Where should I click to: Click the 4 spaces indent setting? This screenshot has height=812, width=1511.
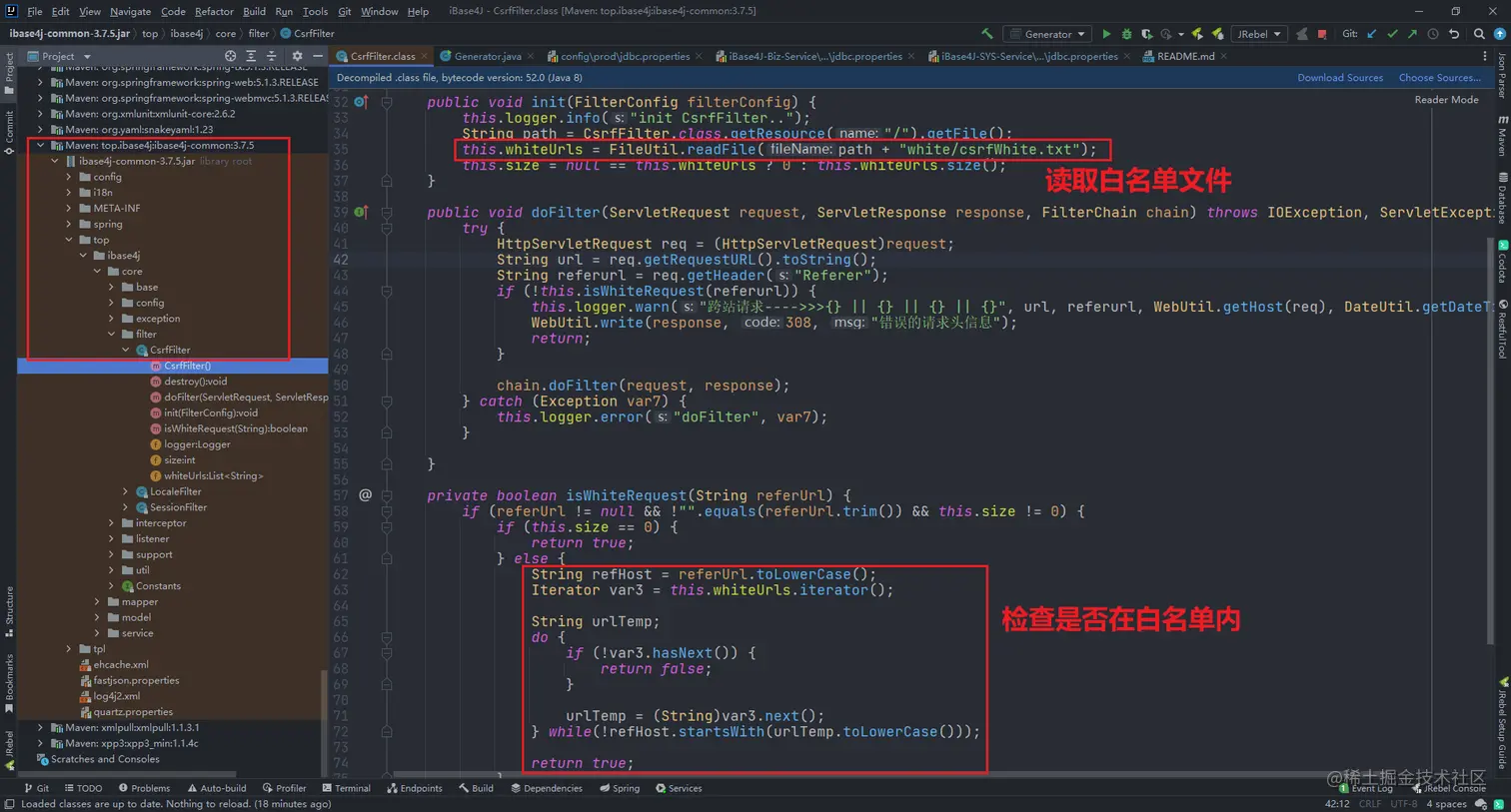tap(1446, 803)
